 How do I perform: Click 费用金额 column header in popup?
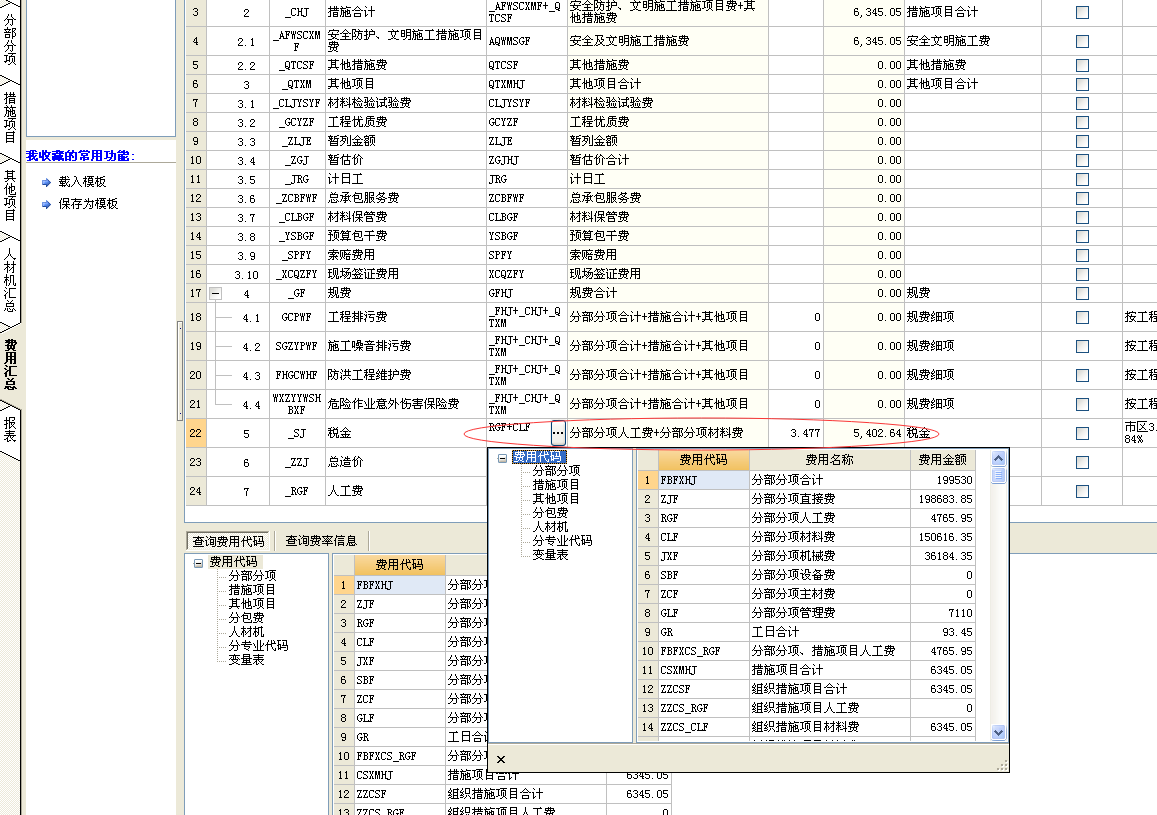coord(942,459)
